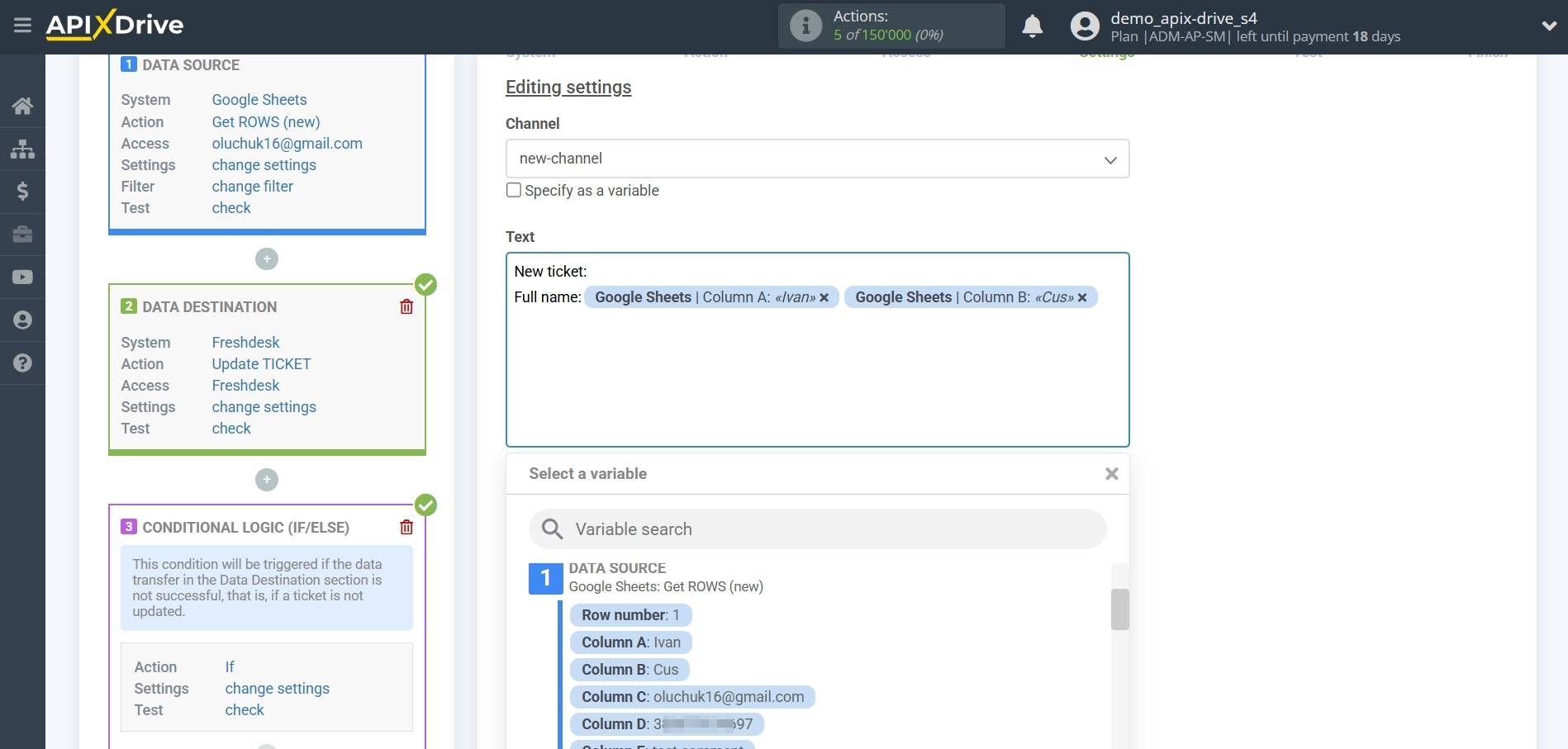The height and width of the screenshot is (749, 1568).
Task: Expand the account menu chevron
Action: (x=1549, y=26)
